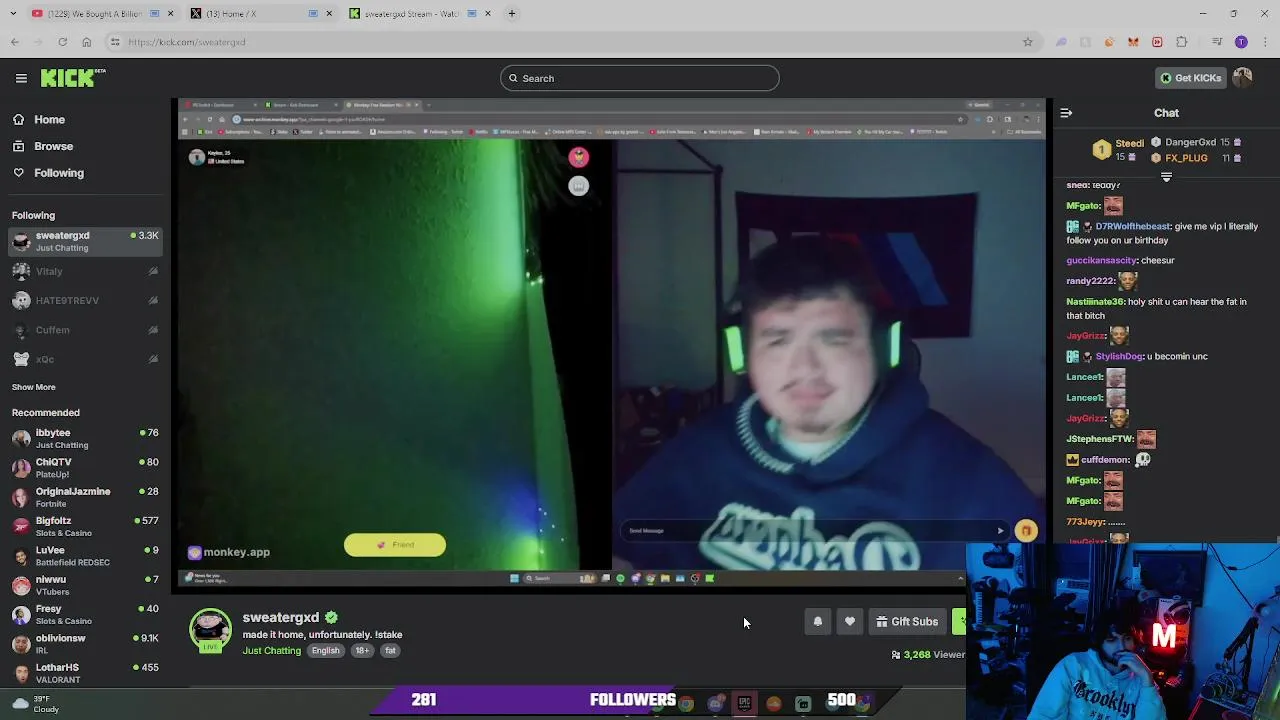Click the purple Chrome profile icon
The image size is (1280, 720).
pos(1241,42)
